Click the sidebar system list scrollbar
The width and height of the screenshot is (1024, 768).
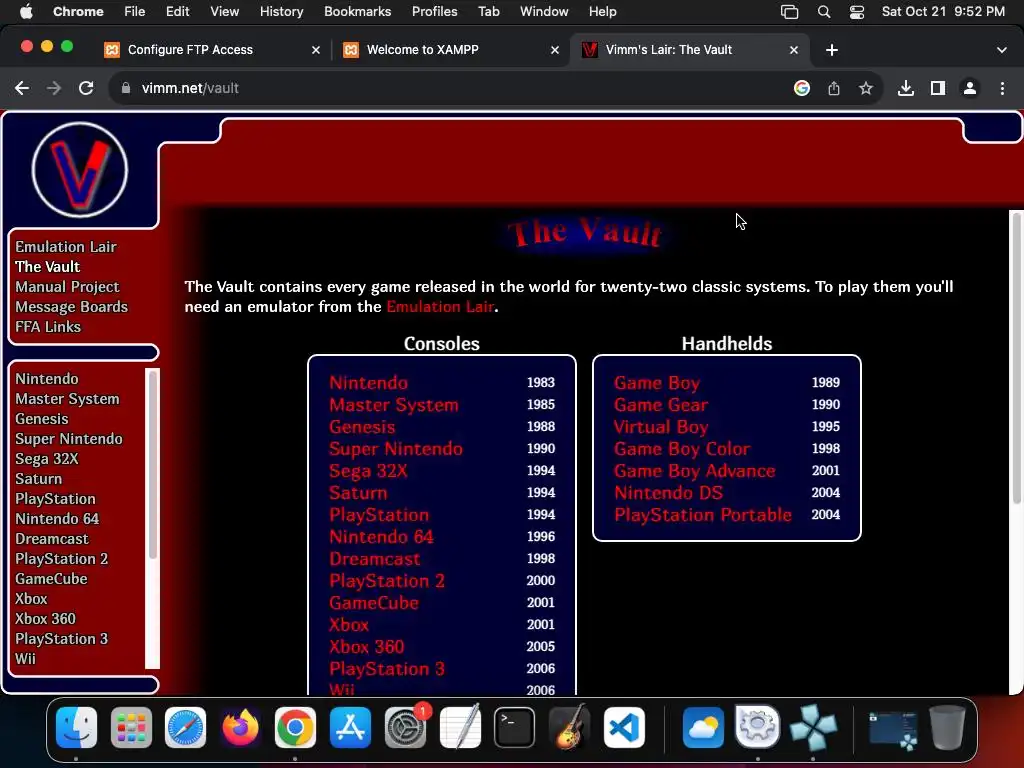[x=152, y=464]
